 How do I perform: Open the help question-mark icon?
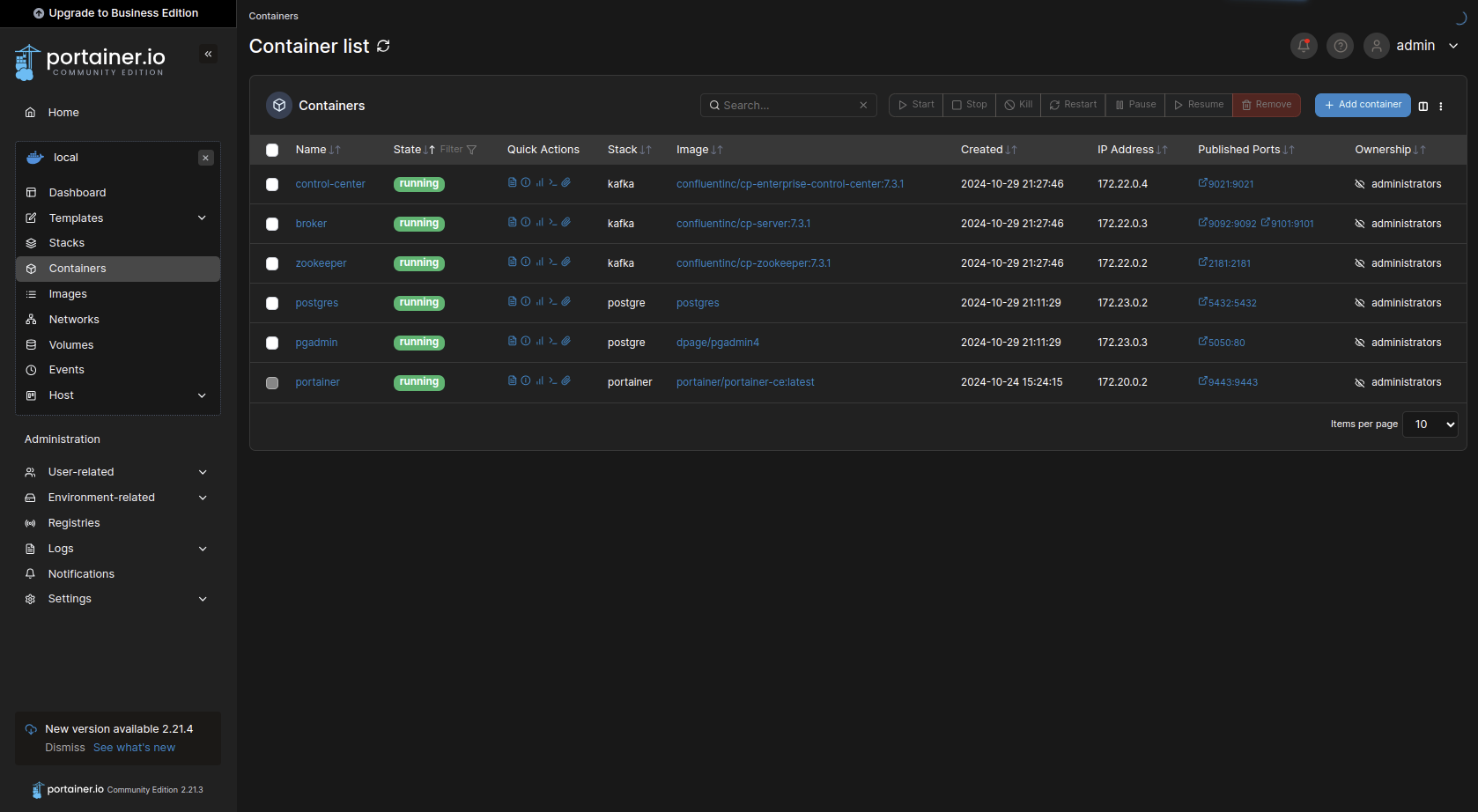pos(1341,46)
